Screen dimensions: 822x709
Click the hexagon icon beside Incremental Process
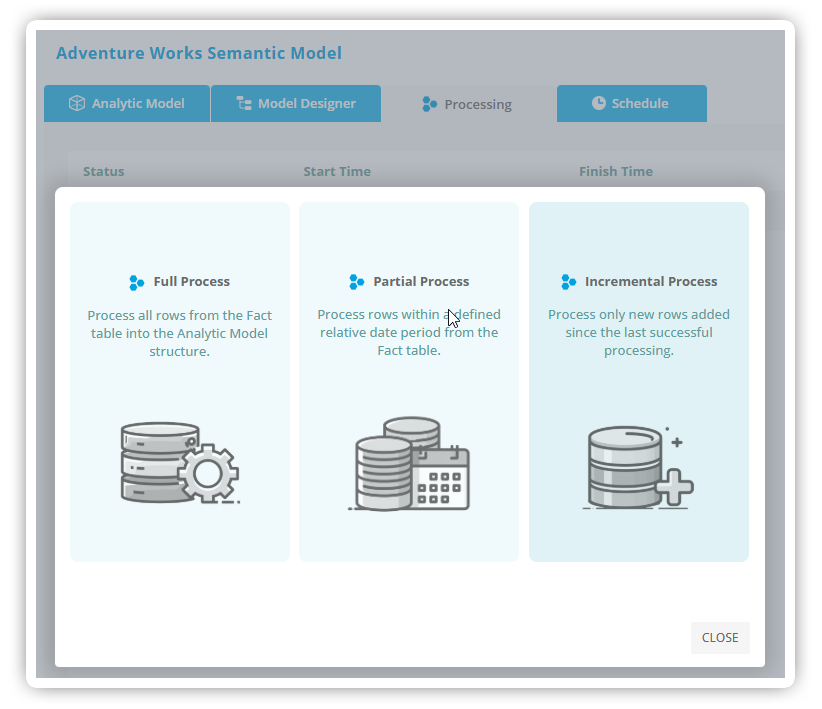[569, 282]
